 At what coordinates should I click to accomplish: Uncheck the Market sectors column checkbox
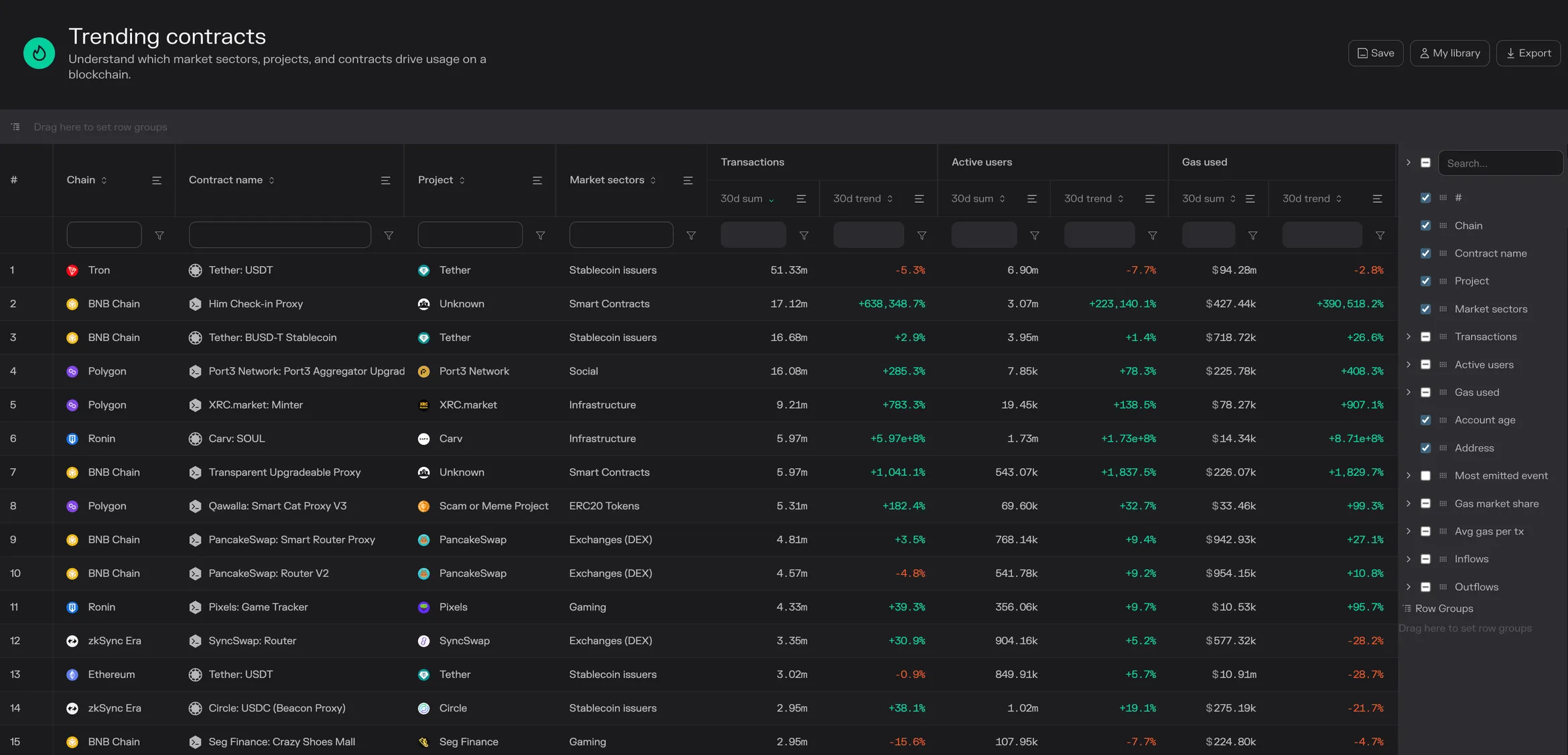1426,309
